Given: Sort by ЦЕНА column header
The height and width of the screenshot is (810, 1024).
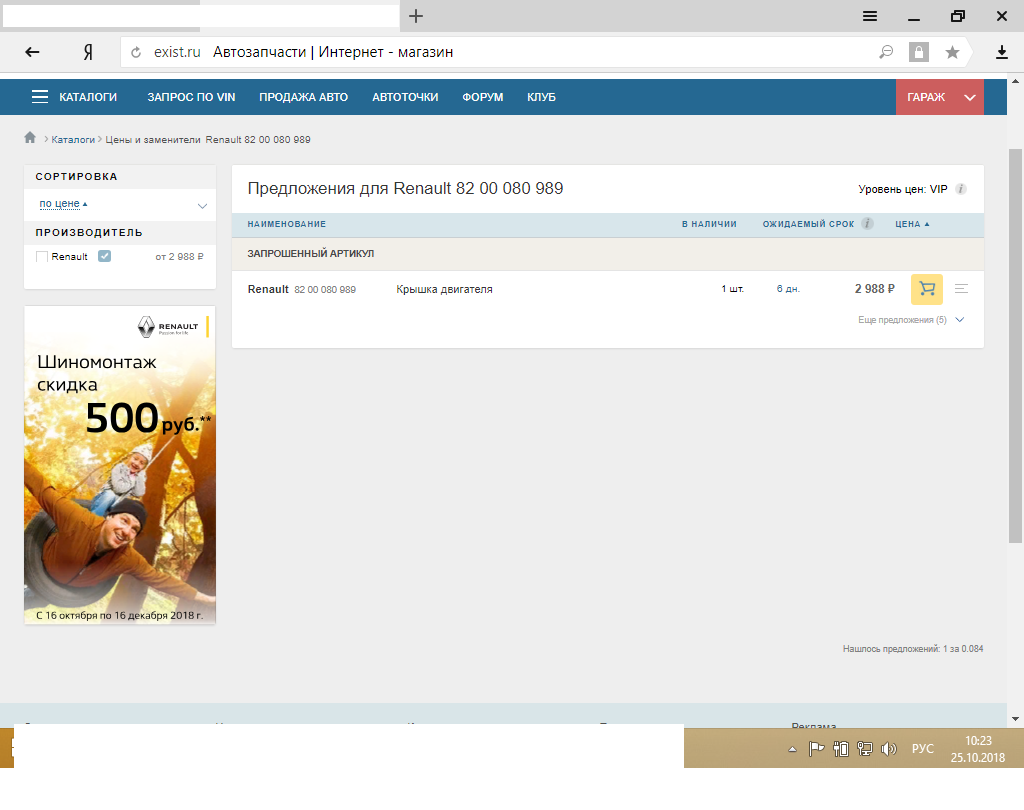Looking at the screenshot, I should (912, 224).
